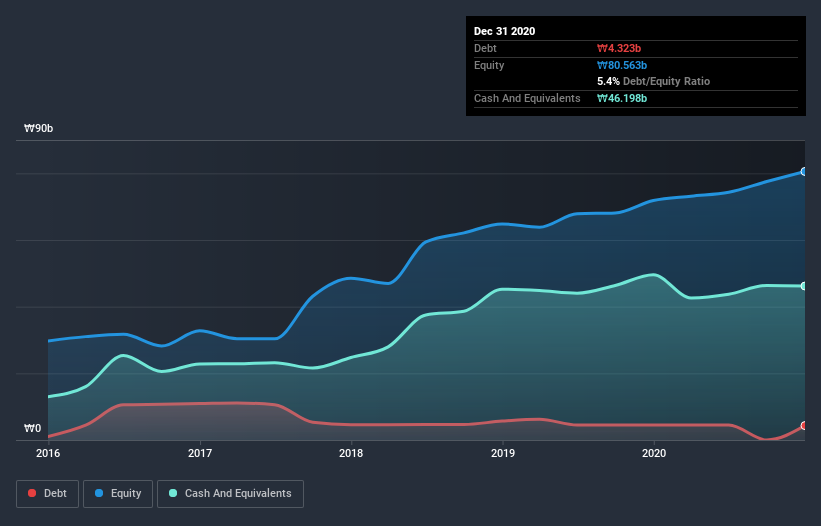The height and width of the screenshot is (526, 821).
Task: Click the Cash And Equivalents endpoint marker
Action: coord(804,286)
